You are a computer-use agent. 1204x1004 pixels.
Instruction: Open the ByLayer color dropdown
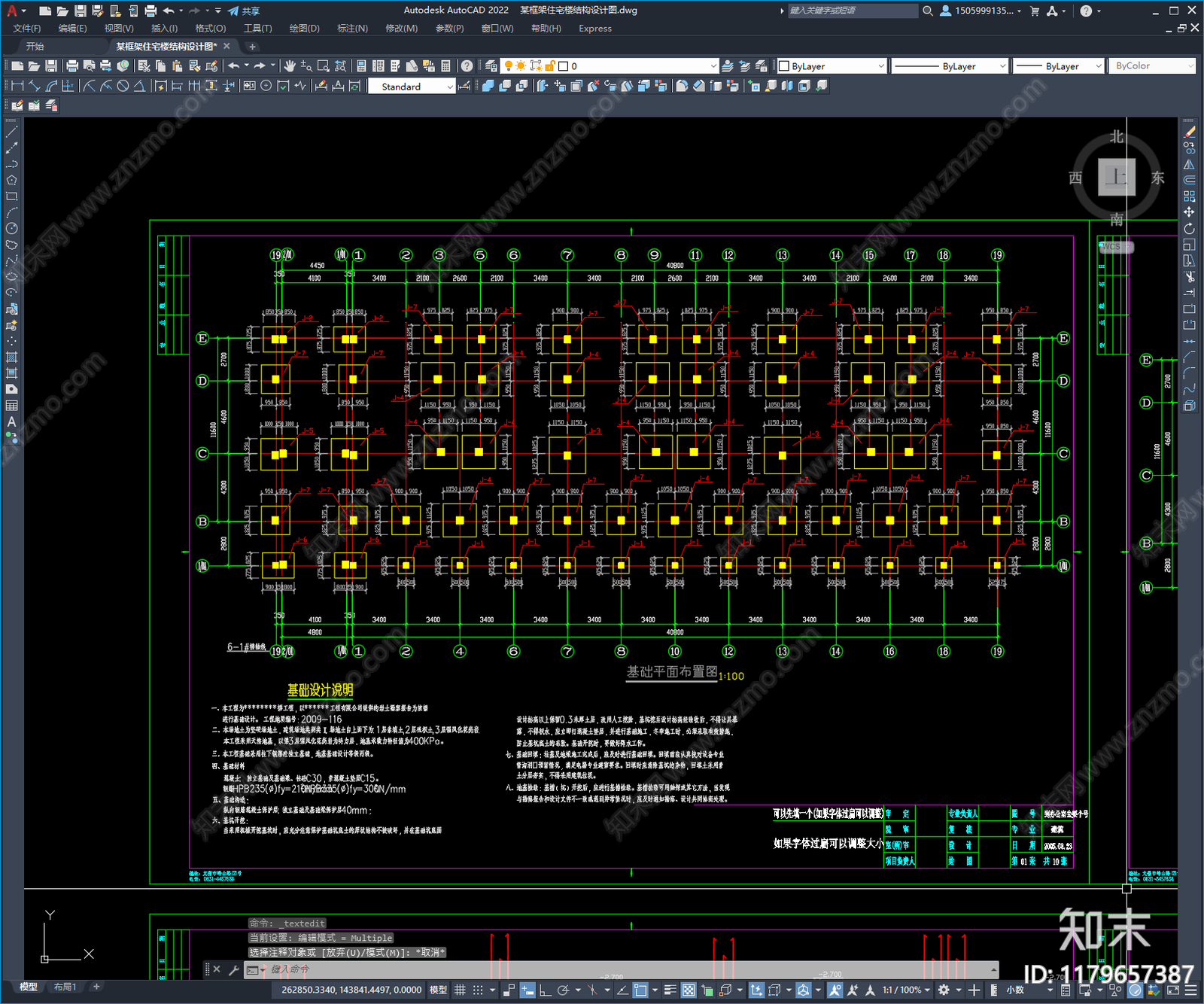[832, 66]
